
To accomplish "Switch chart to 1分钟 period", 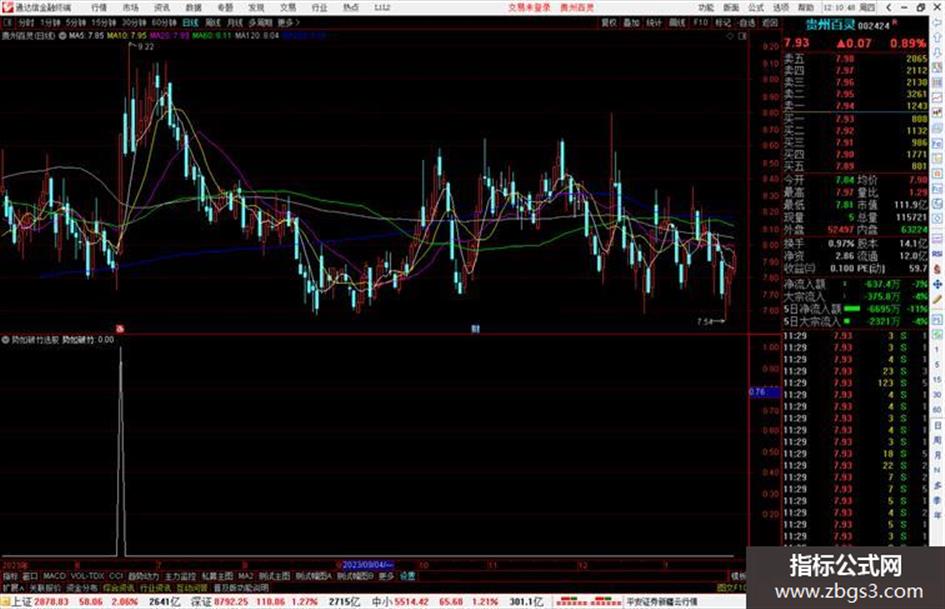I will click(50, 22).
